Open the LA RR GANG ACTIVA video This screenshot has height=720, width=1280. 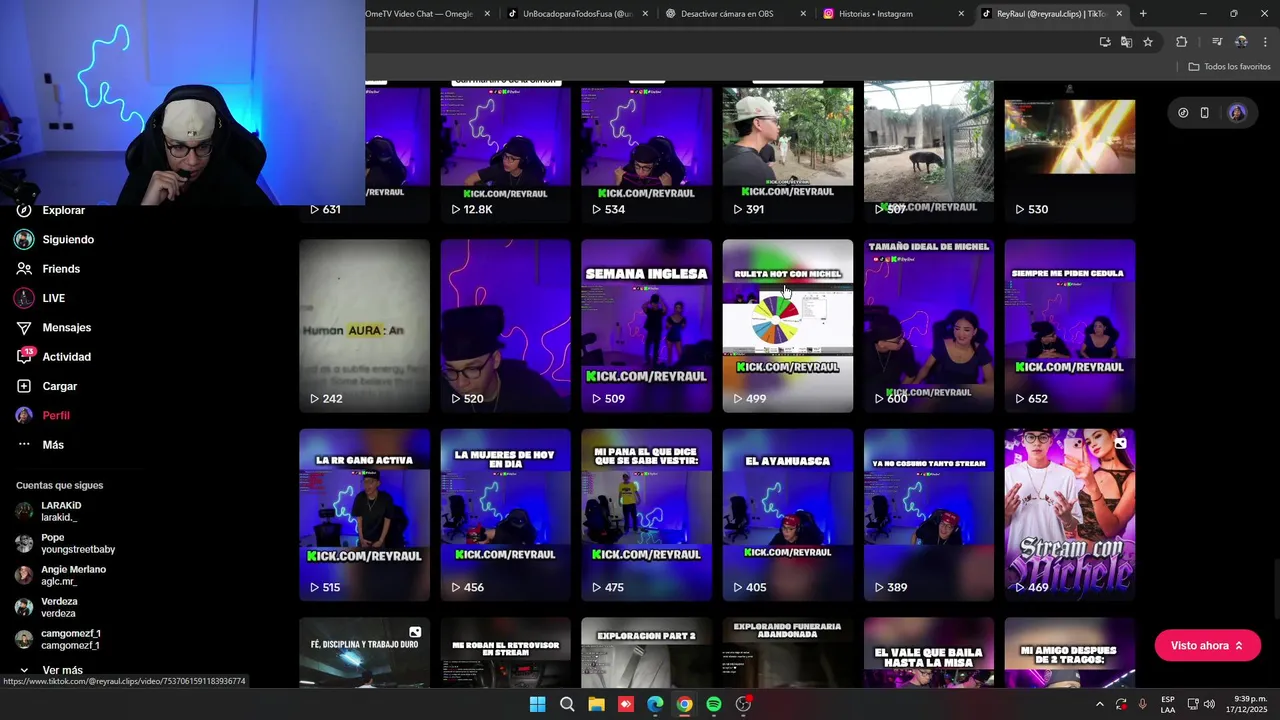click(x=364, y=515)
